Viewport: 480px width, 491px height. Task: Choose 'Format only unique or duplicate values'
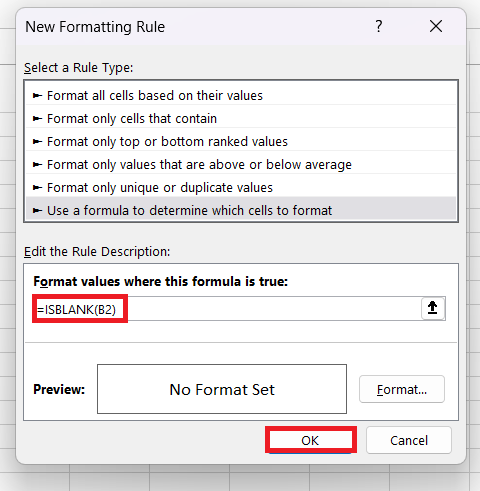click(241, 188)
